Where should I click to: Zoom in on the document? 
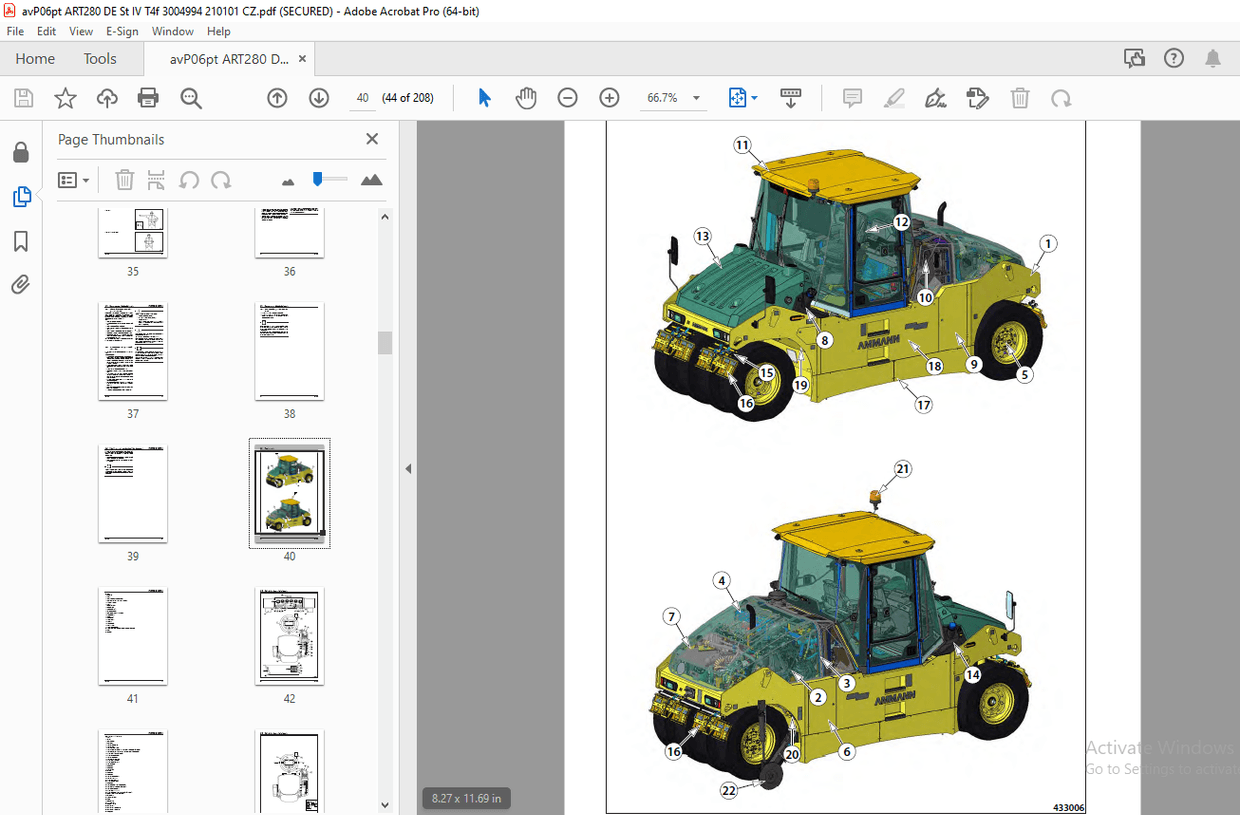click(x=608, y=98)
